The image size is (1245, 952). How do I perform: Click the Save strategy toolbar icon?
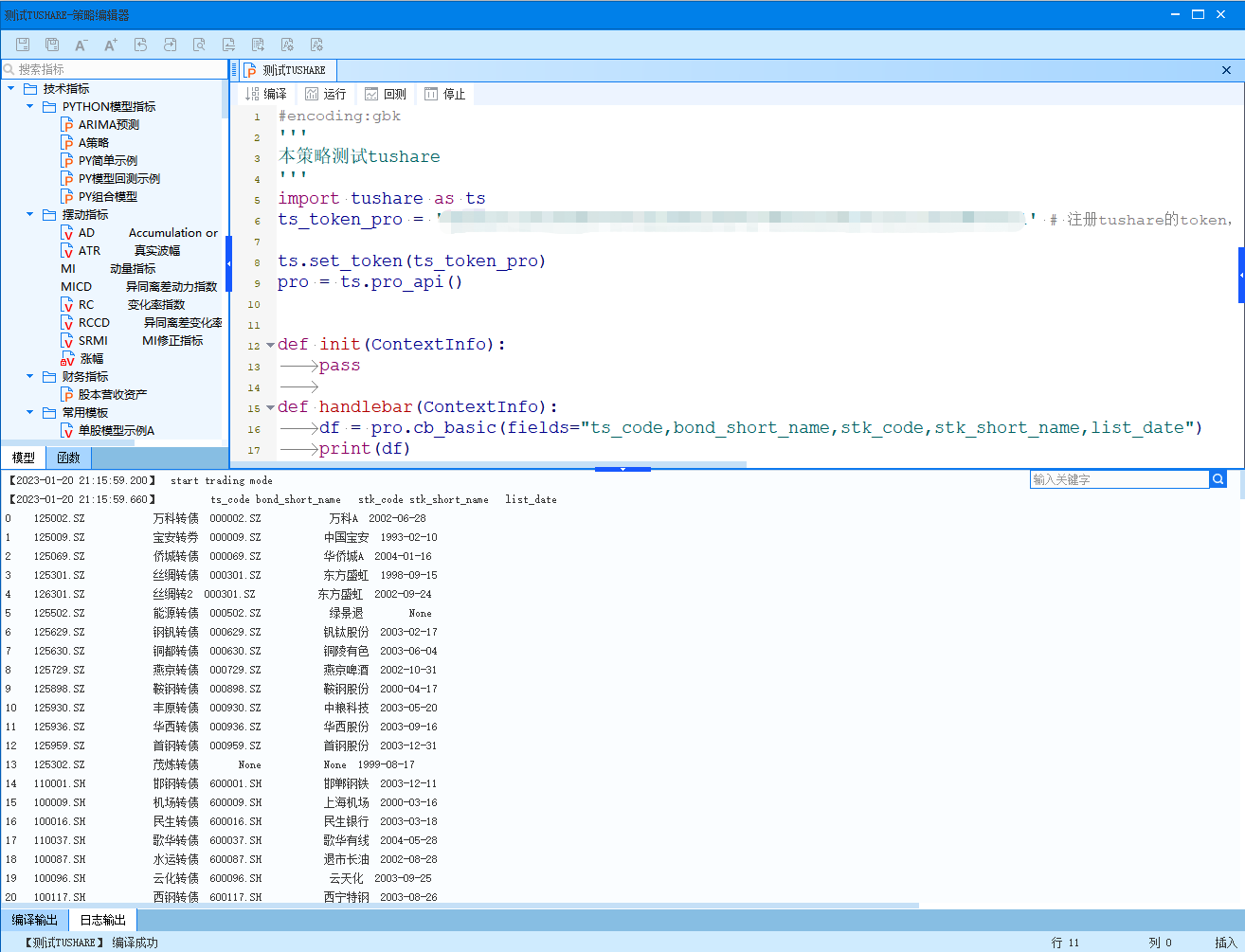click(23, 45)
